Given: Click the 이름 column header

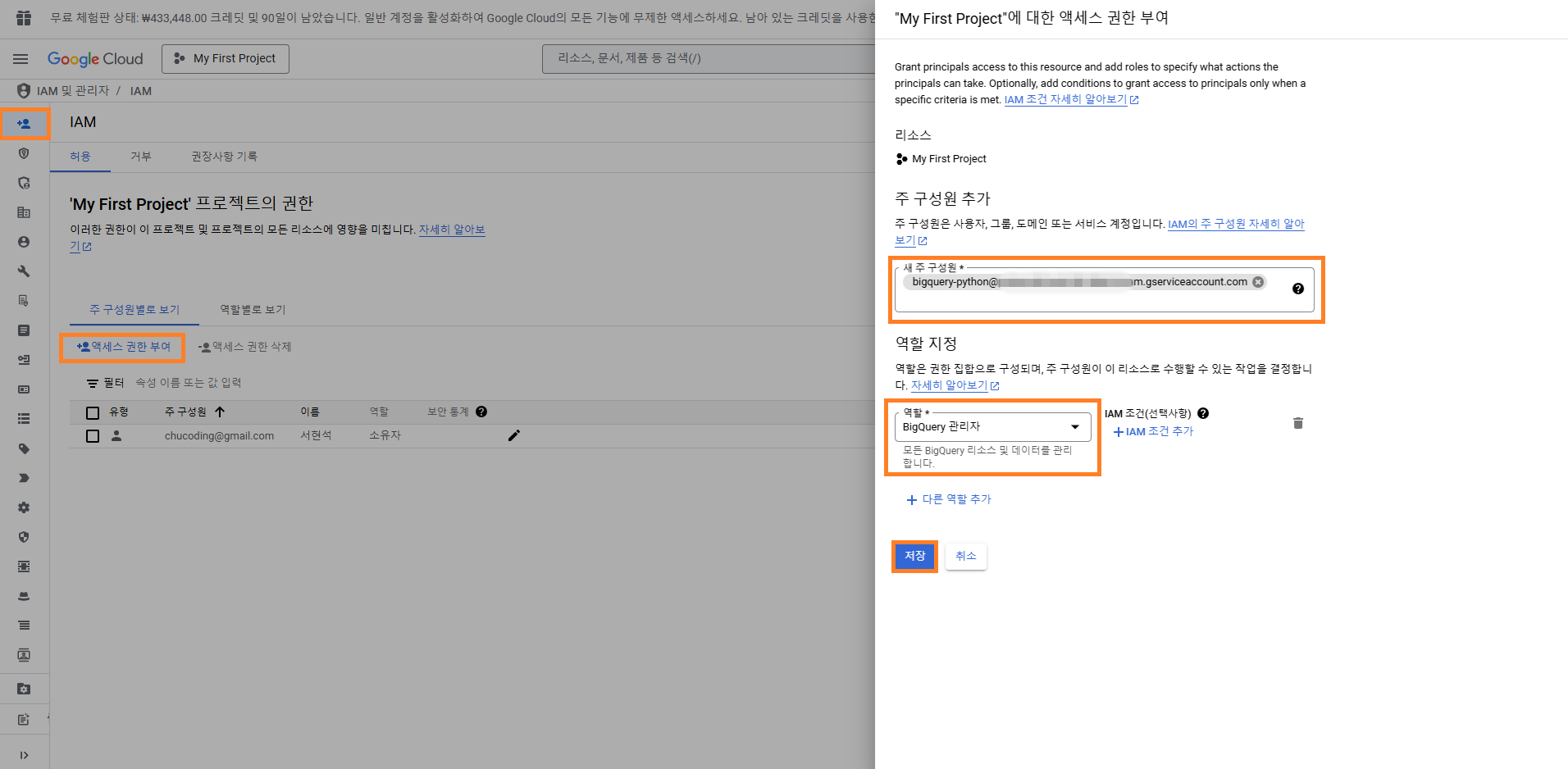Looking at the screenshot, I should (x=309, y=412).
